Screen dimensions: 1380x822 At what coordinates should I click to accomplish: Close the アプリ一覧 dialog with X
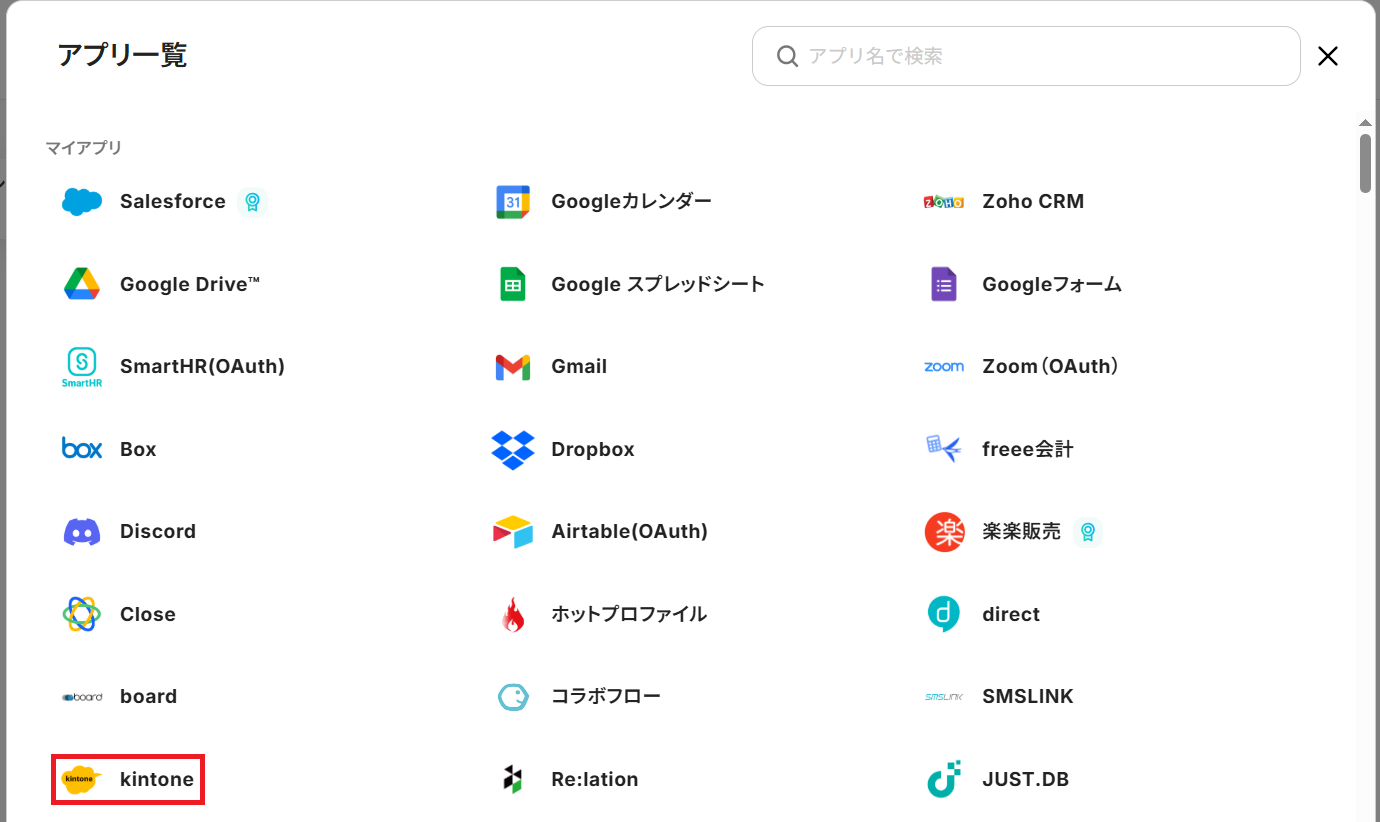(1328, 56)
